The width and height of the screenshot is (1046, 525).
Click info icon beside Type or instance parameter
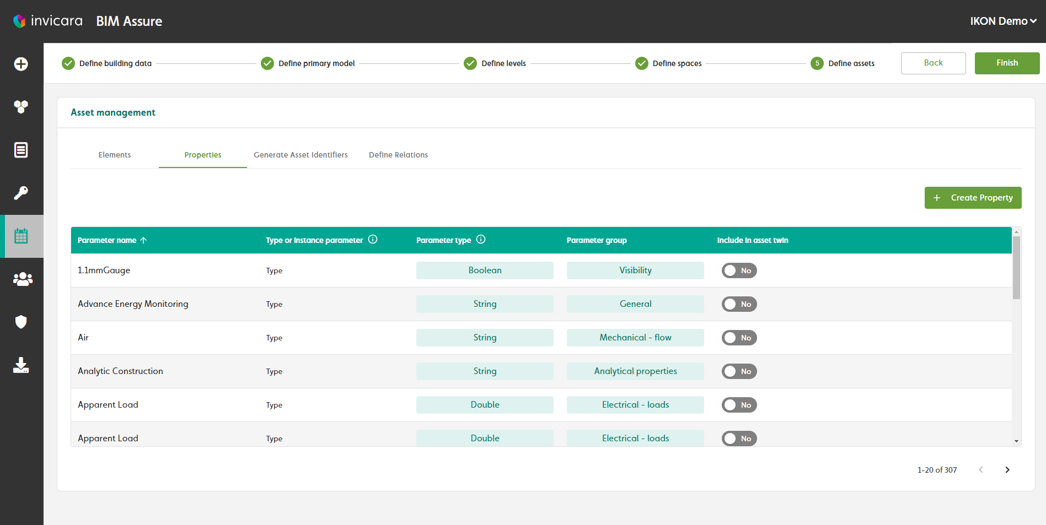tap(373, 240)
